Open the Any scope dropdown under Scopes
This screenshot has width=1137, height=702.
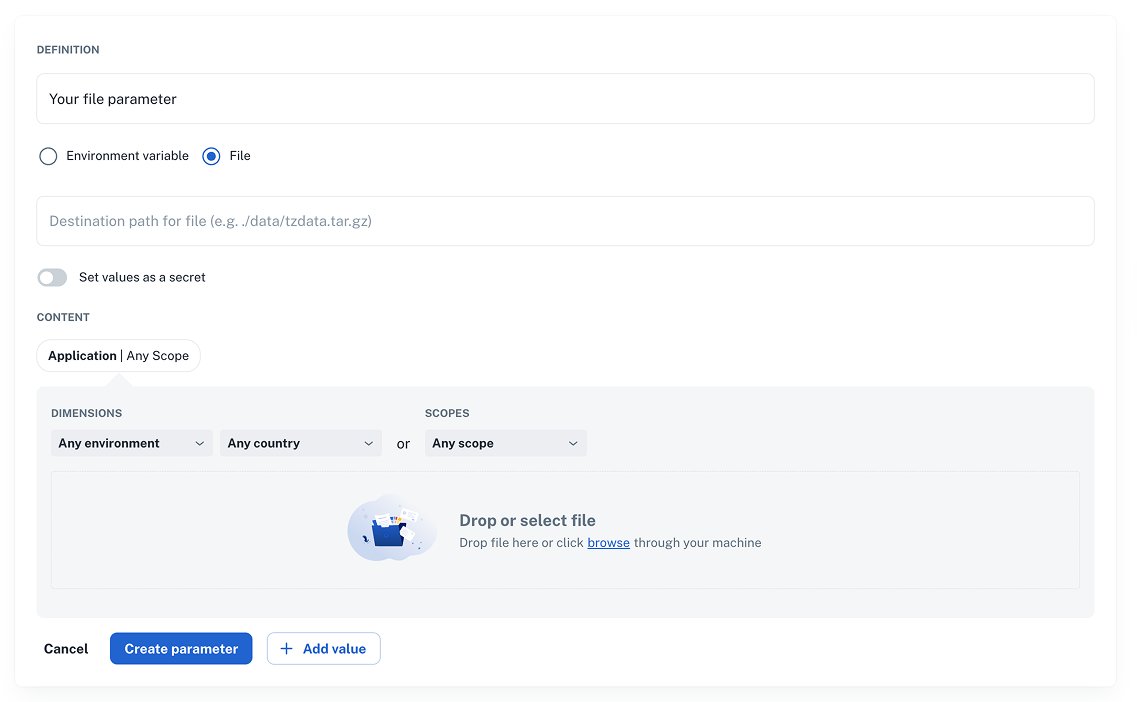coord(505,443)
